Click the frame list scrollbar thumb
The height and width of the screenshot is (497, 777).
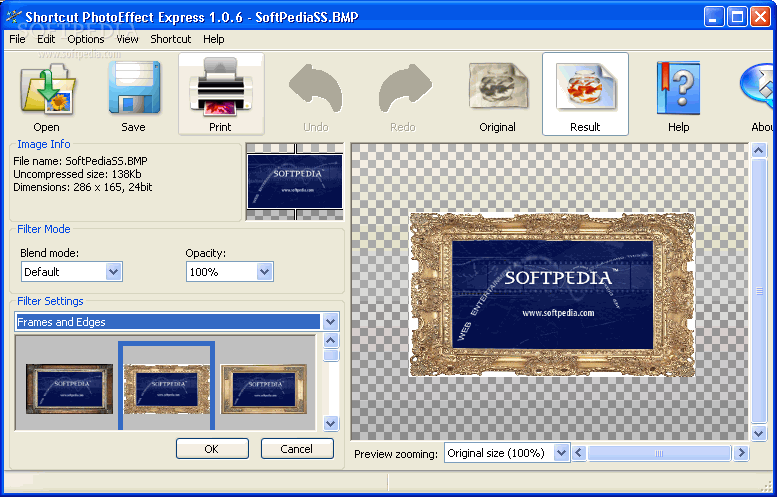pyautogui.click(x=331, y=355)
